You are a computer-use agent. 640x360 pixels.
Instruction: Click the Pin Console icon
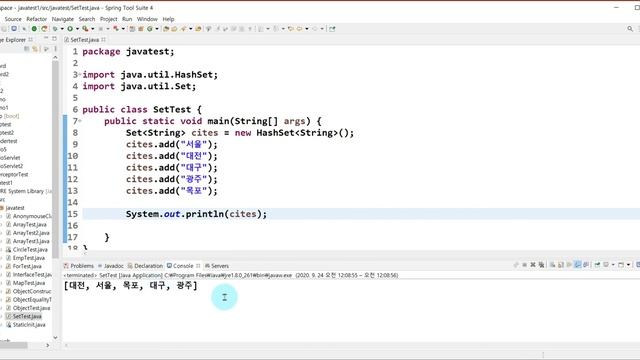click(x=597, y=265)
